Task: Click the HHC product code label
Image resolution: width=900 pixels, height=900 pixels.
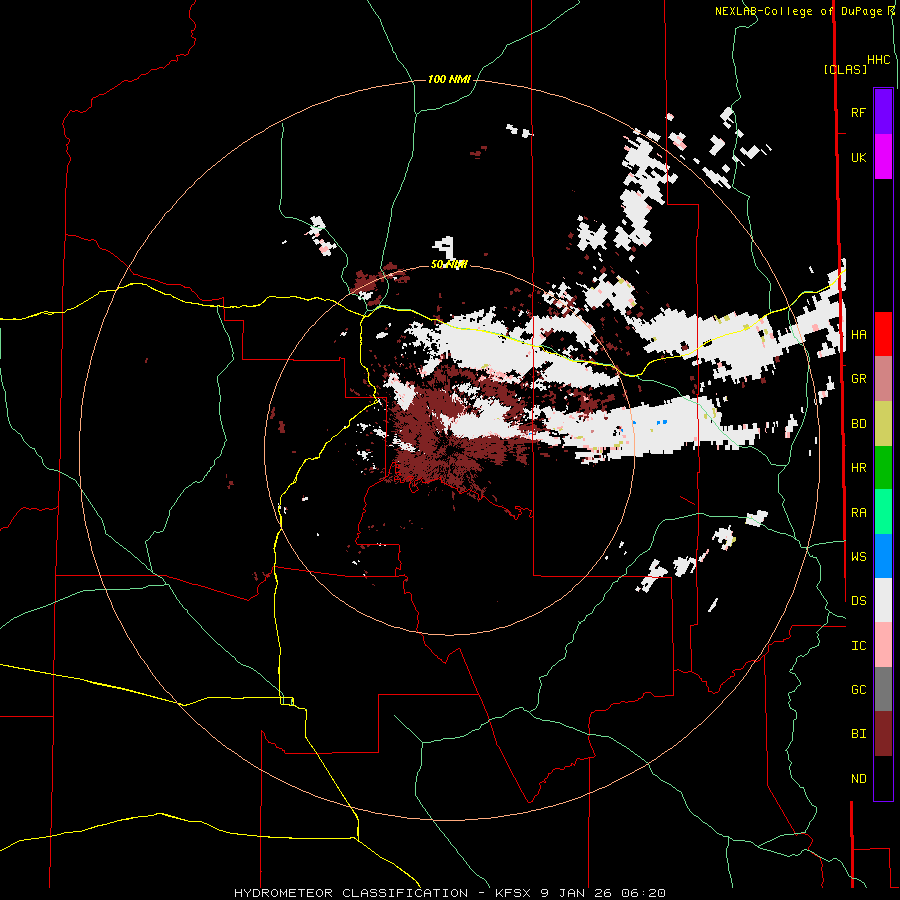Action: [x=879, y=60]
